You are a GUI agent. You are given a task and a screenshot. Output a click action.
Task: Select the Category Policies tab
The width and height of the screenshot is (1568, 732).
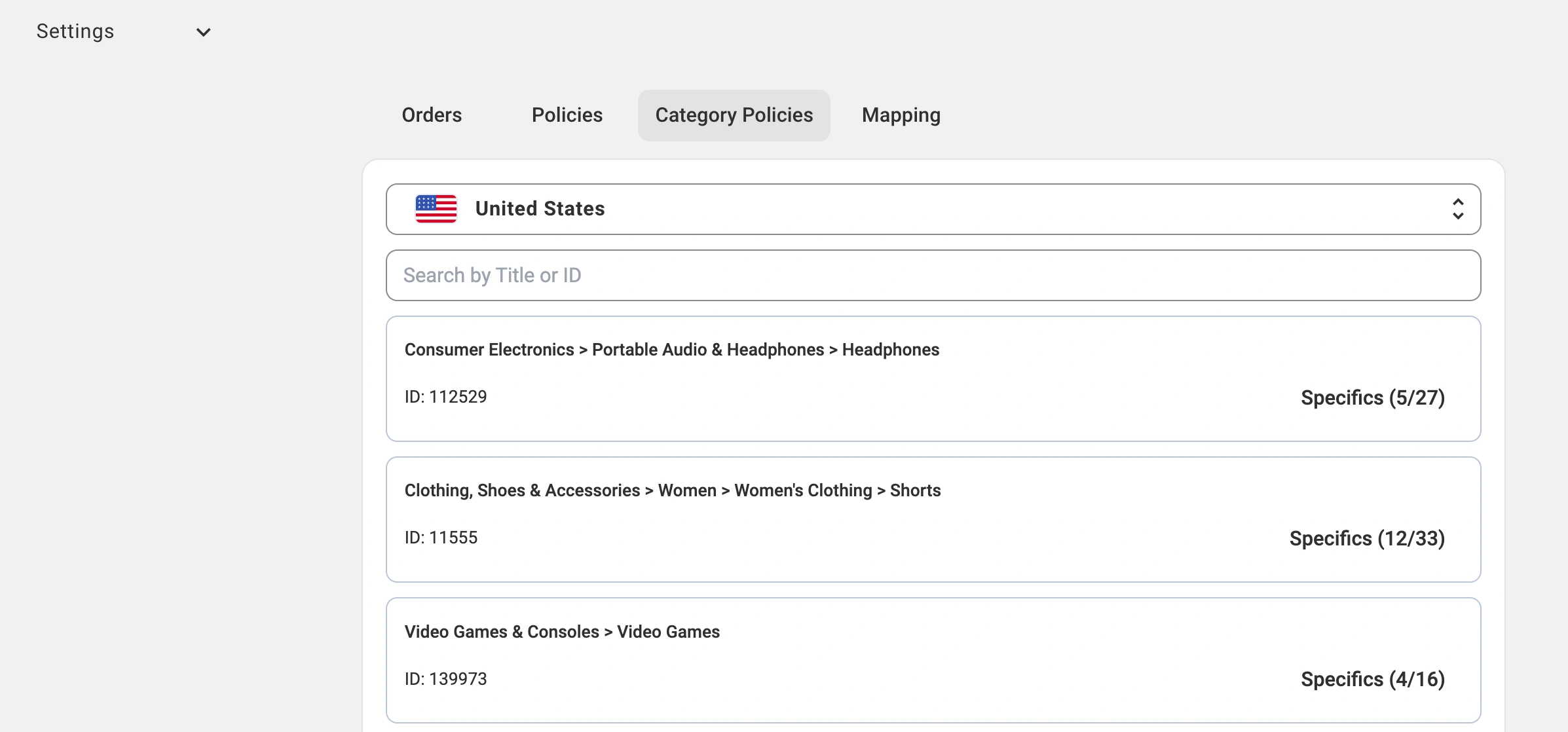pyautogui.click(x=734, y=115)
